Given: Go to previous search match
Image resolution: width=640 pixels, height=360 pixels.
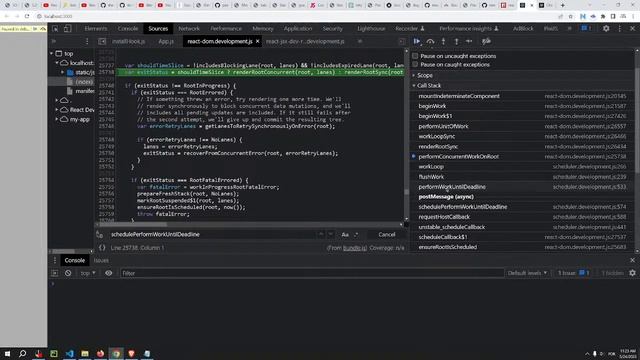Looking at the screenshot, I should 321,235.
